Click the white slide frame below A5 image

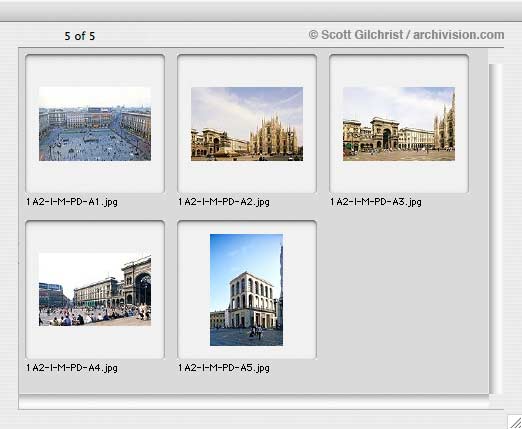pos(247,352)
